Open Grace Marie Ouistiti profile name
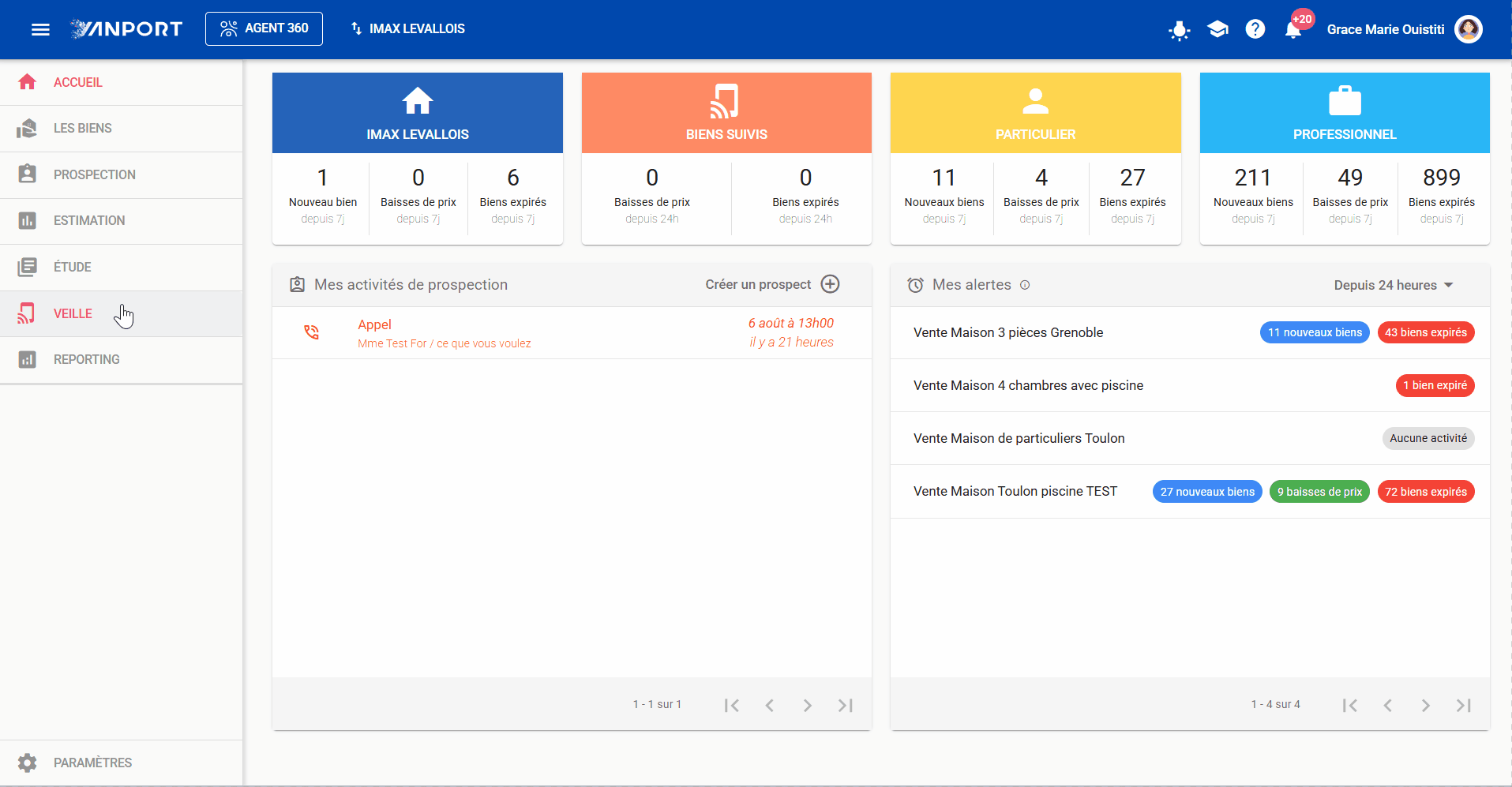The height and width of the screenshot is (787, 1512). coord(1386,29)
